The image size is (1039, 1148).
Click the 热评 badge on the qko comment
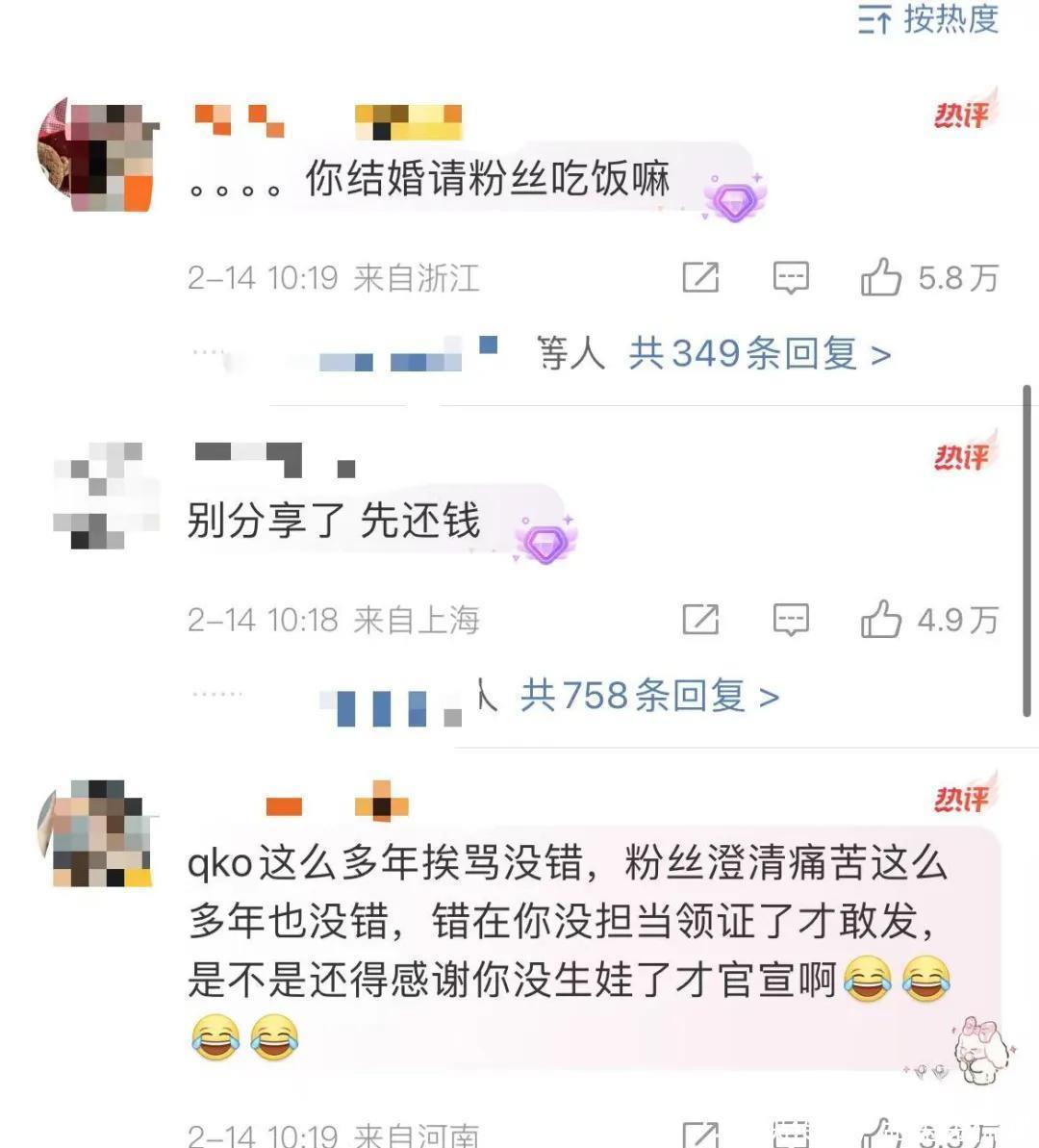pyautogui.click(x=965, y=795)
